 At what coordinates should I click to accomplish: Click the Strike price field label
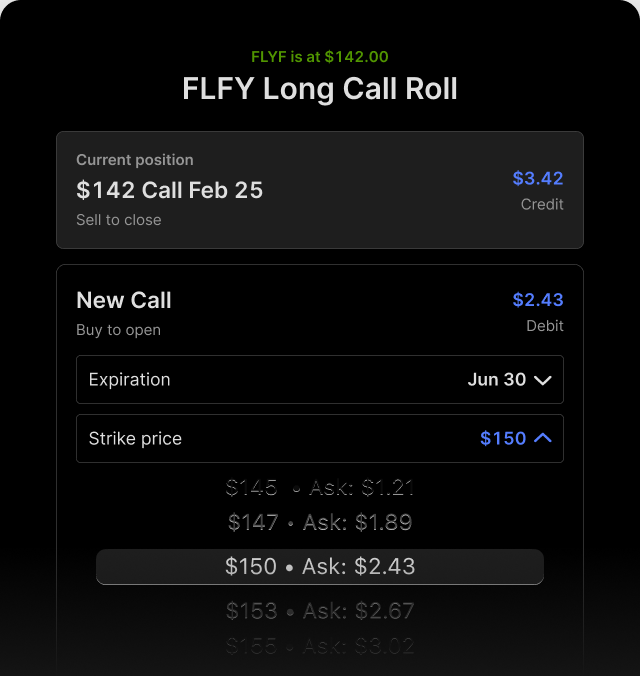pos(135,439)
